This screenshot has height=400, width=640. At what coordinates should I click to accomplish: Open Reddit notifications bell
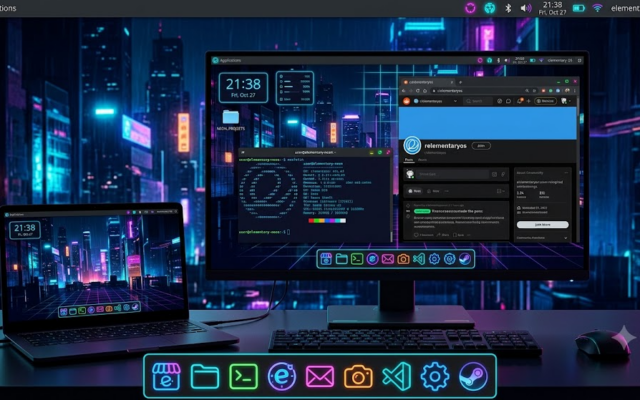520,101
